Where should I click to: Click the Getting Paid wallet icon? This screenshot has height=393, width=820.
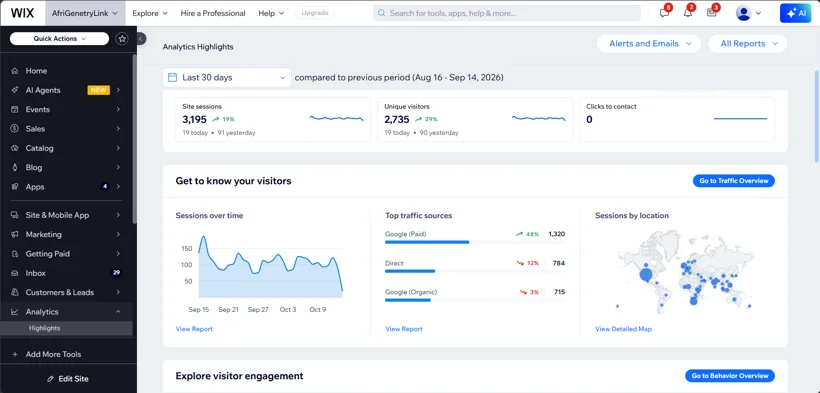15,254
